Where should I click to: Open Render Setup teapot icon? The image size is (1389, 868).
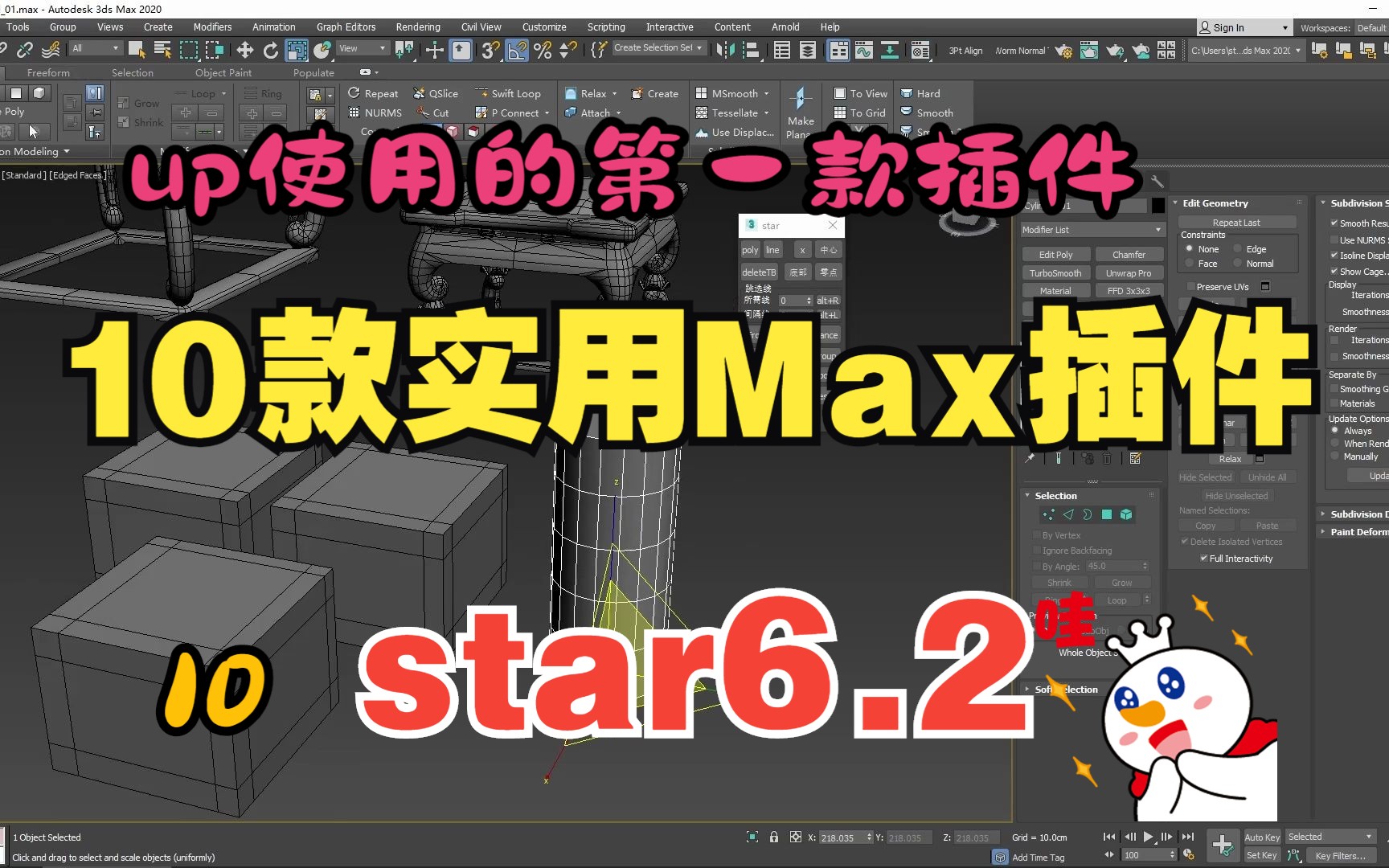(1063, 51)
